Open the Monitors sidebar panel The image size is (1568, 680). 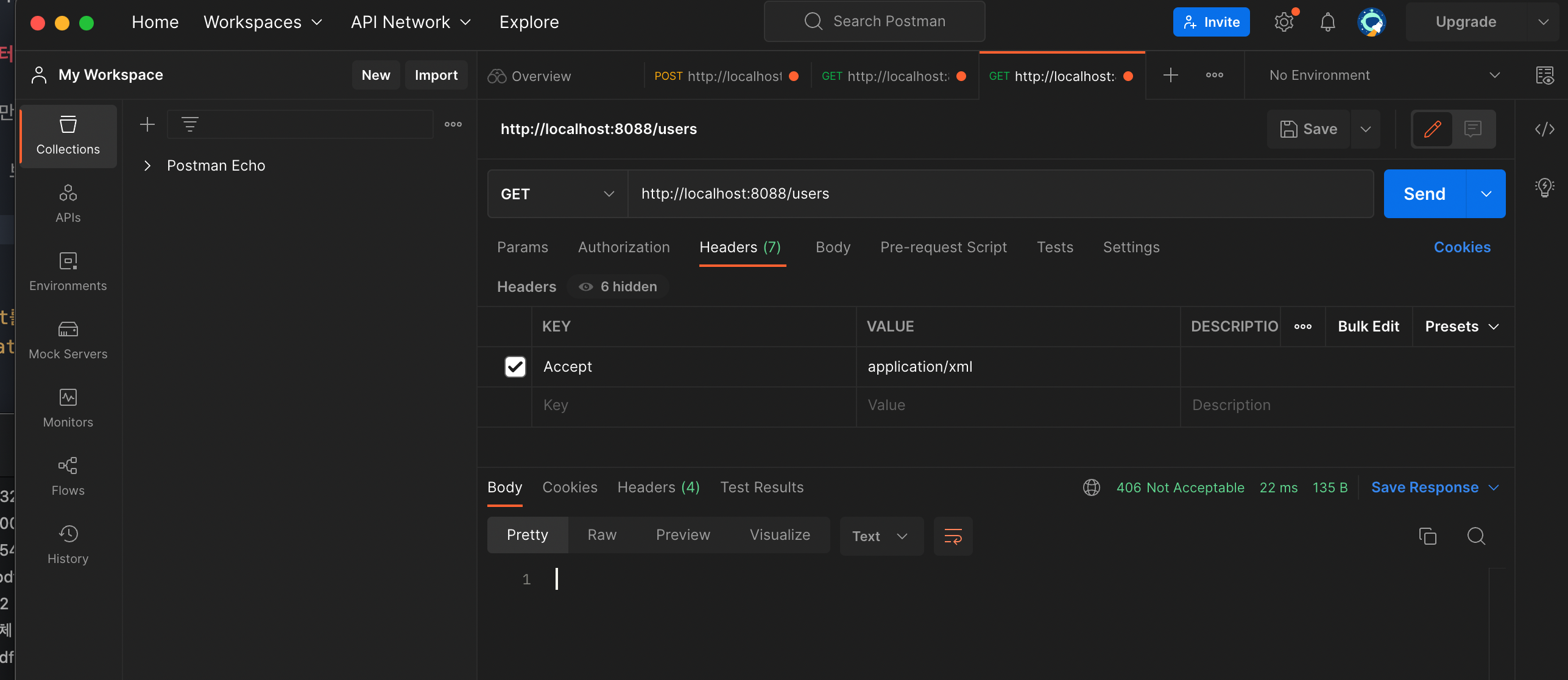(x=68, y=409)
